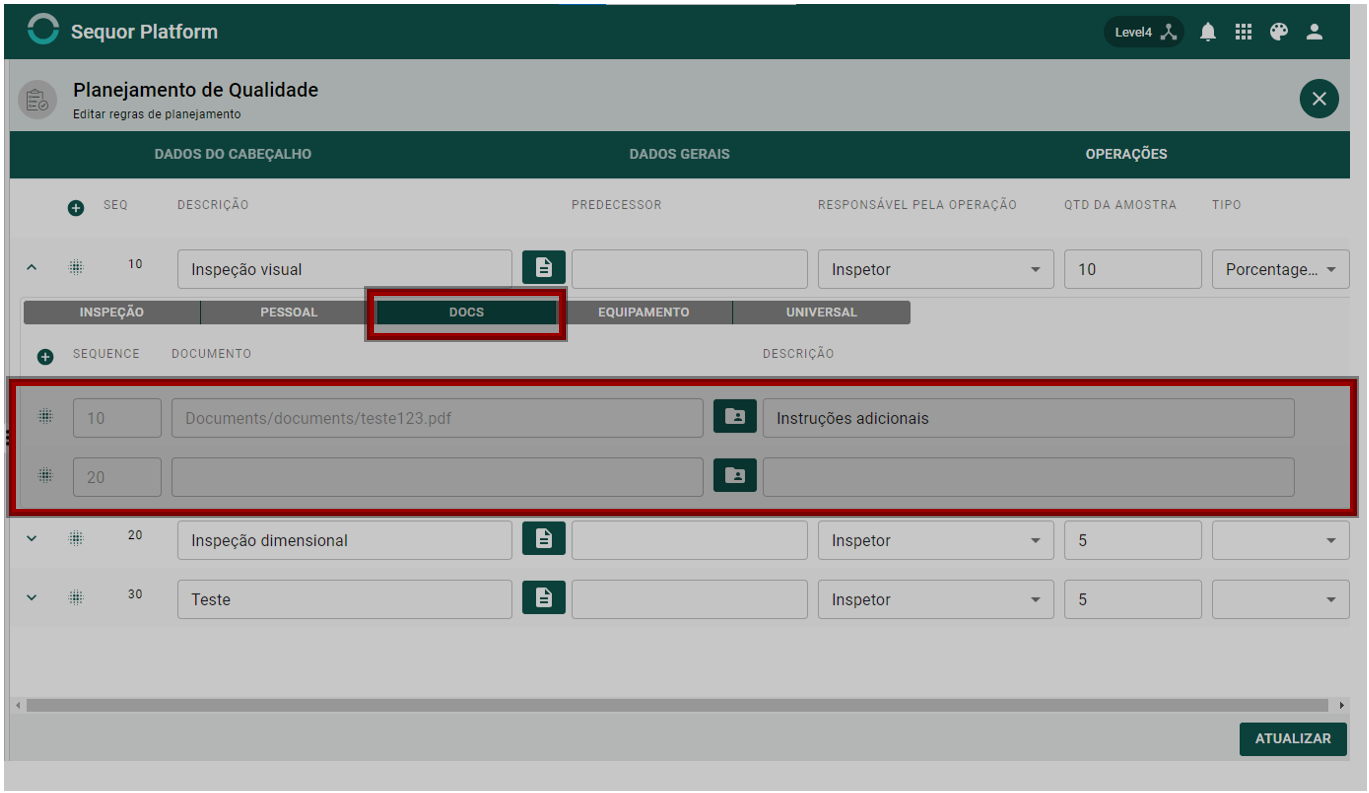Open the Level4 hierarchy selector
1369x793 pixels.
pyautogui.click(x=1144, y=32)
